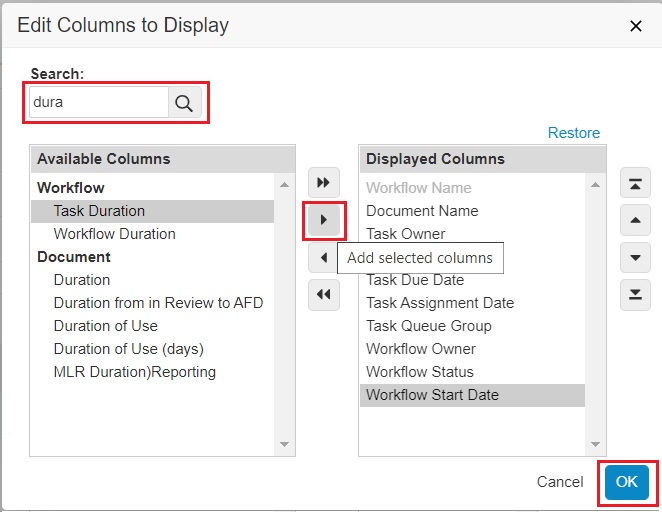Select Workflow Duration in Available Columns
The width and height of the screenshot is (662, 512).
[x=114, y=234]
